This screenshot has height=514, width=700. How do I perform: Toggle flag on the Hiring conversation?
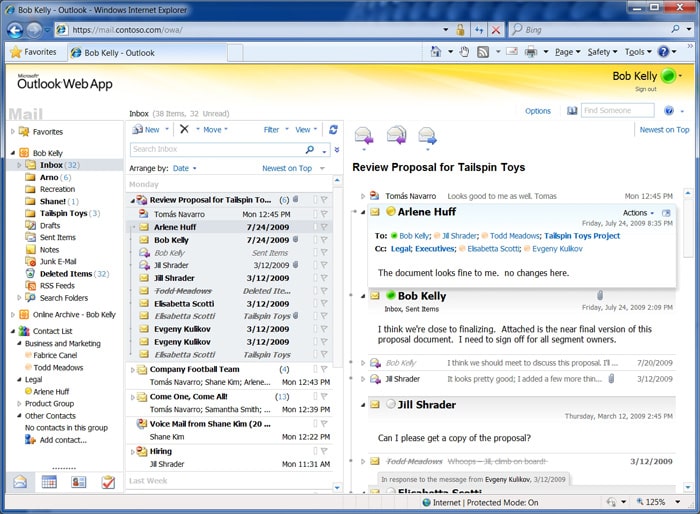(x=325, y=451)
